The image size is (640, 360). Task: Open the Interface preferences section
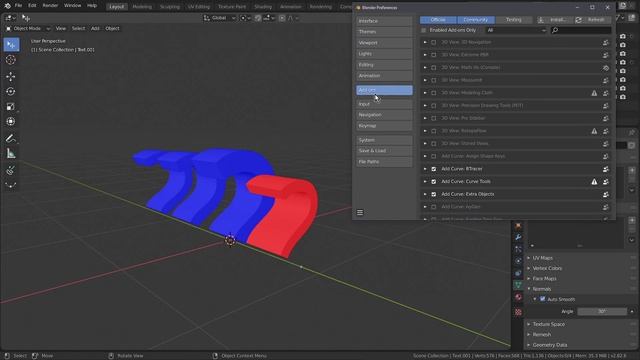384,21
